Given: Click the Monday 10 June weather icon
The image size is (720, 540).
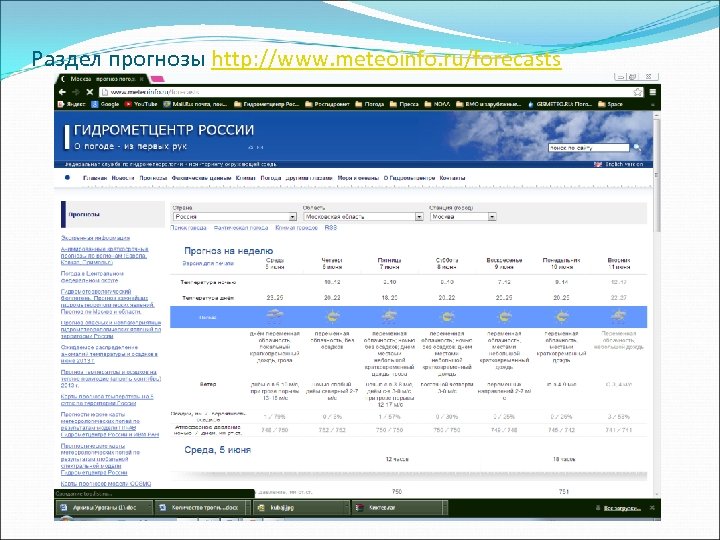Looking at the screenshot, I should [562, 316].
